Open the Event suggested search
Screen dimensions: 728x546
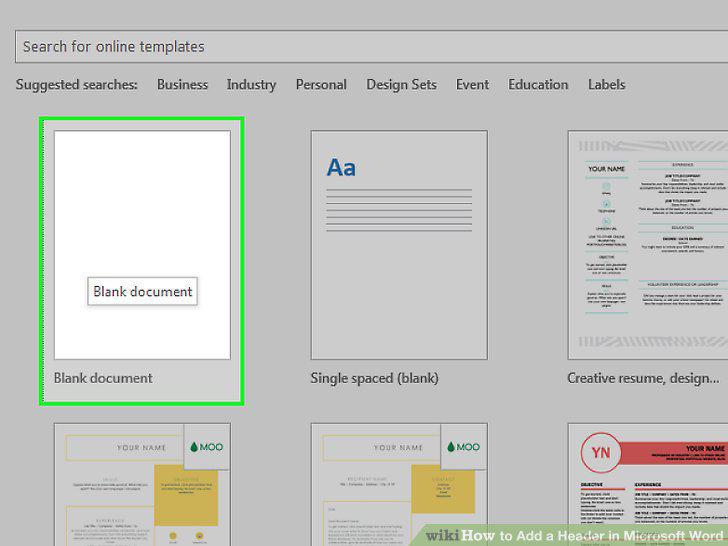point(473,84)
